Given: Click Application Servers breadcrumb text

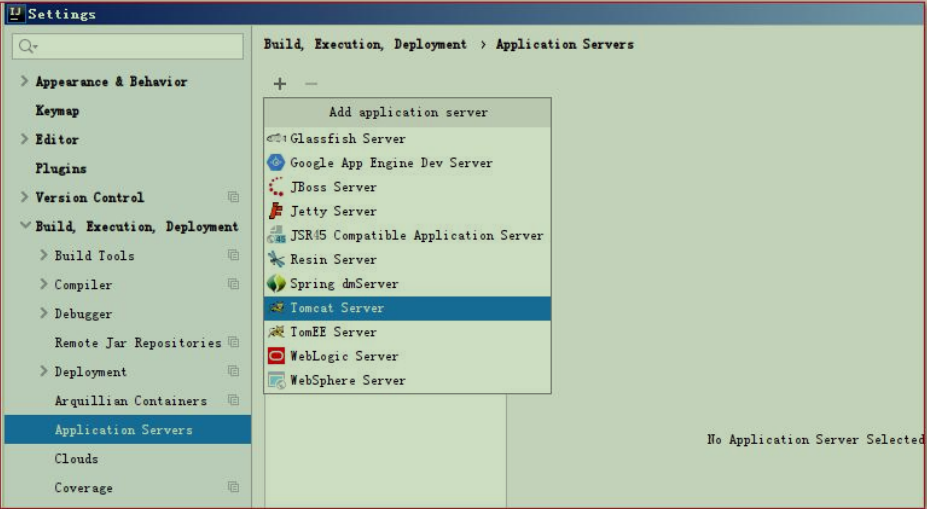Looking at the screenshot, I should [565, 44].
